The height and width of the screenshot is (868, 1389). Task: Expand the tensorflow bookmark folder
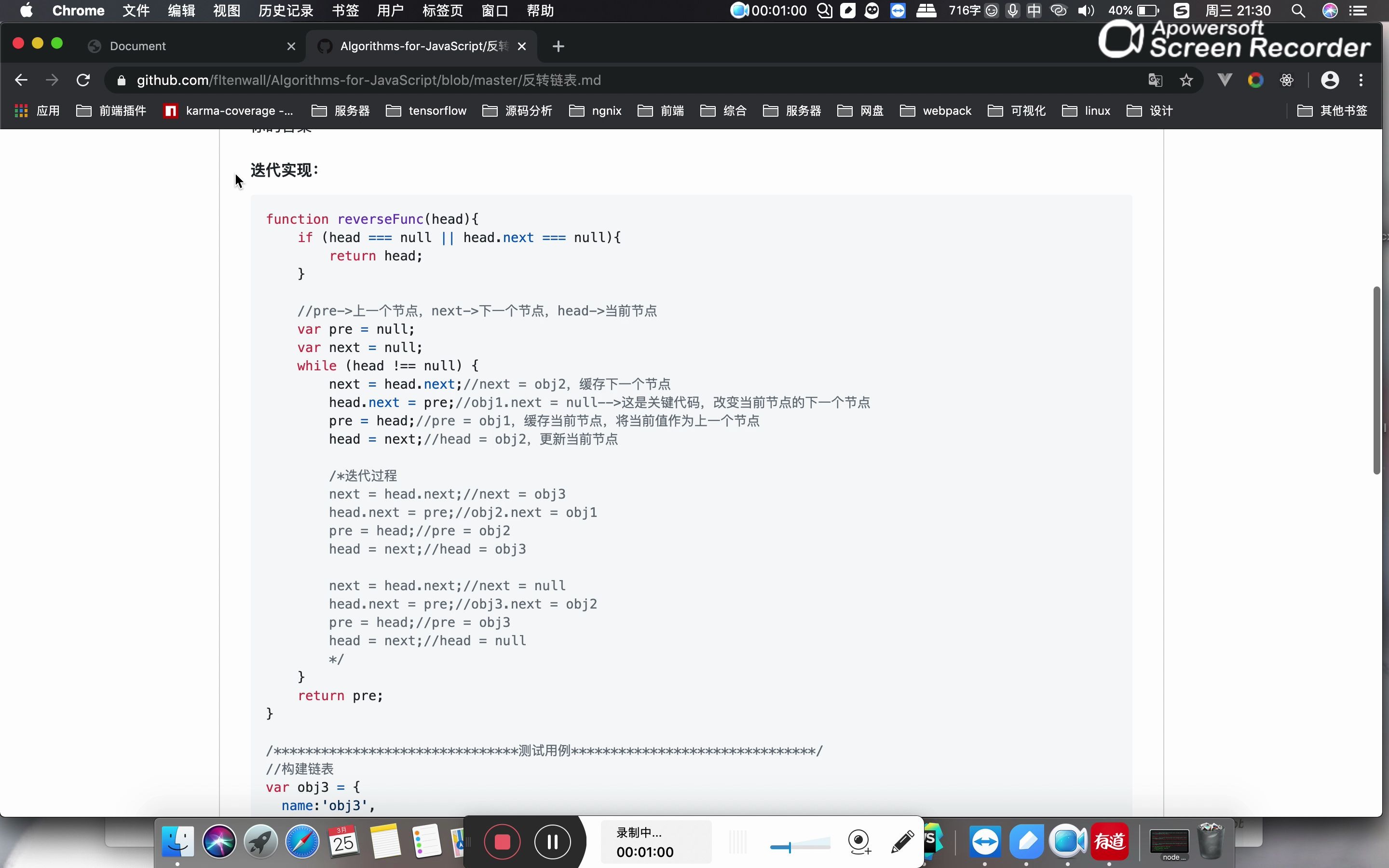click(426, 111)
